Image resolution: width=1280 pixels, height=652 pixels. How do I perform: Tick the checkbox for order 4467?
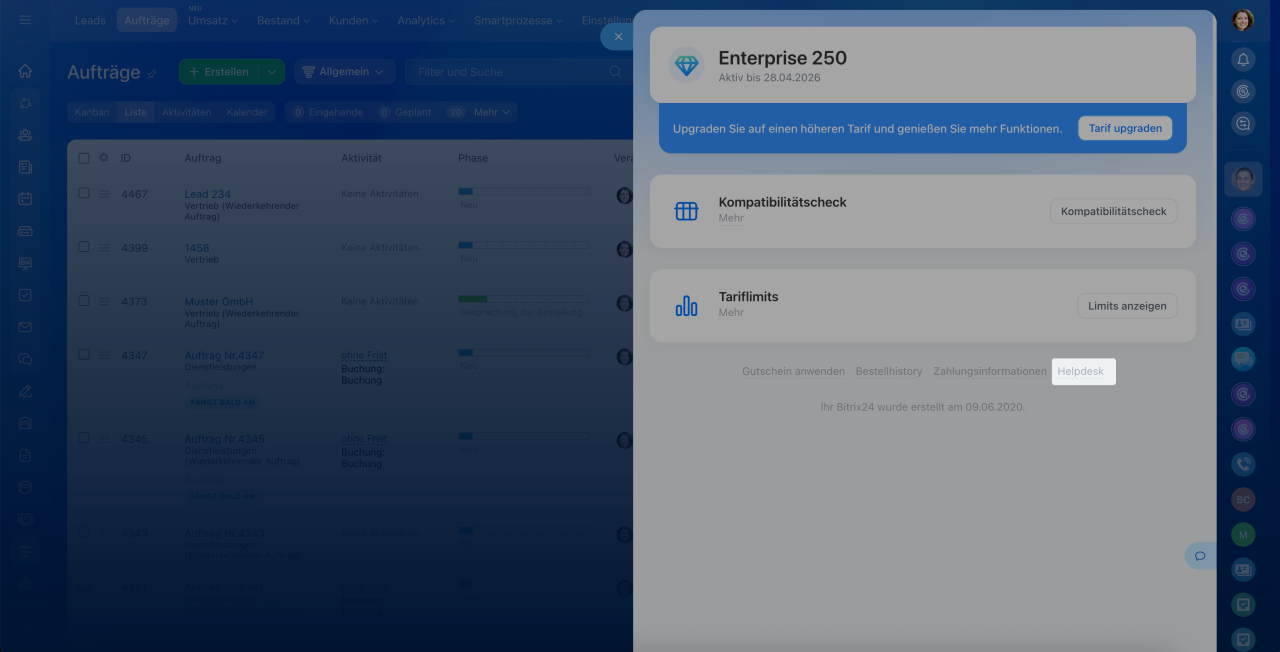84,193
